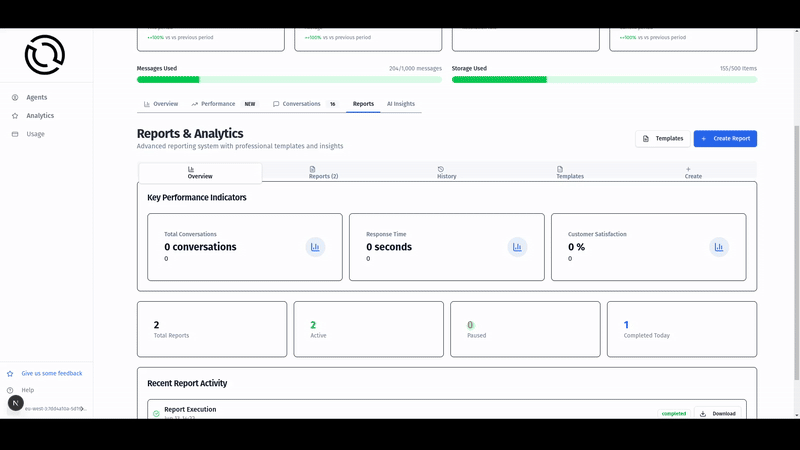The width and height of the screenshot is (800, 450).
Task: Open Usage in sidebar
Action: point(36,134)
